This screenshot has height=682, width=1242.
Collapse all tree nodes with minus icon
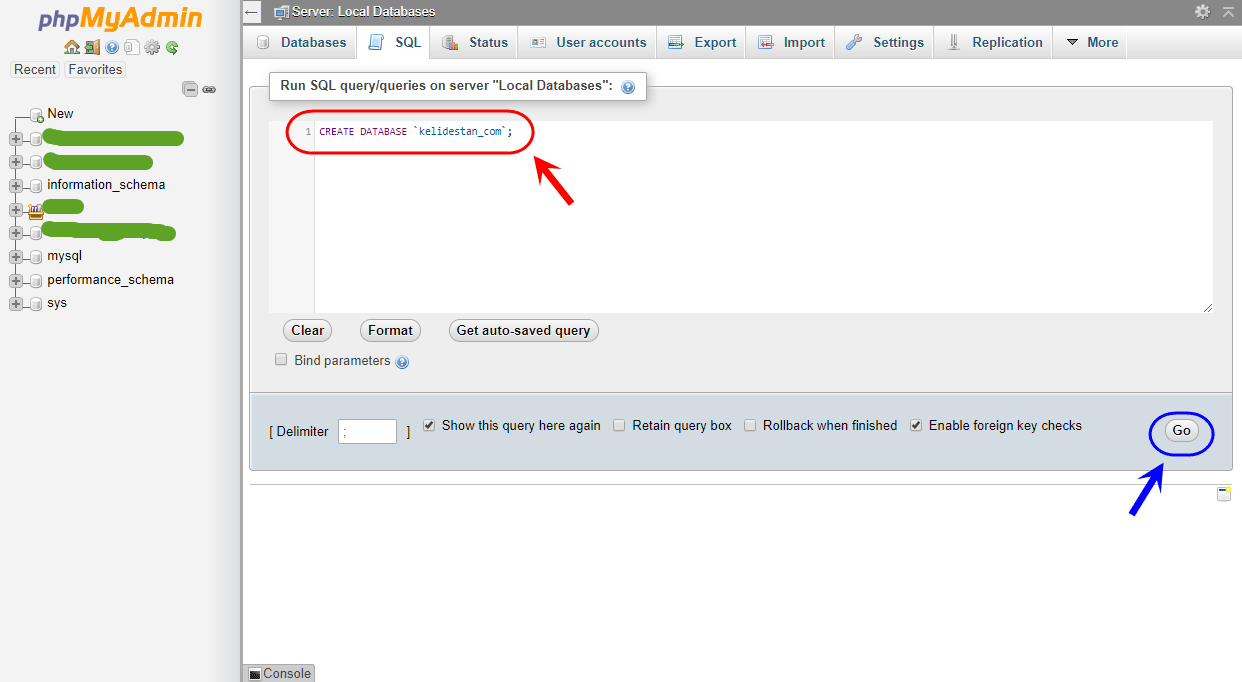tap(190, 89)
